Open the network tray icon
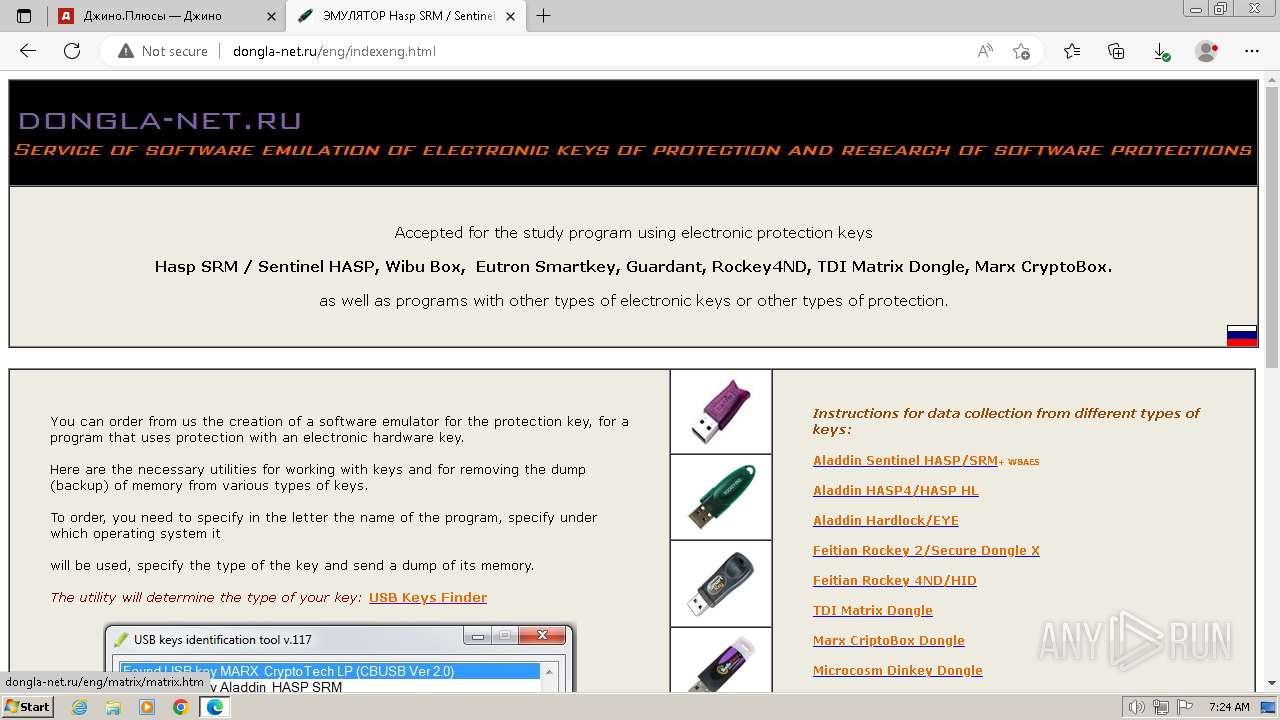1280x720 pixels. click(x=1160, y=707)
